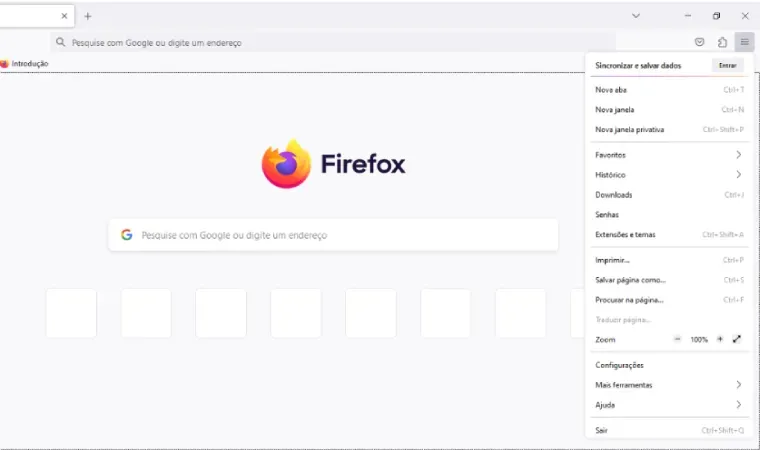Click the Pocket save icon
The height and width of the screenshot is (450, 760).
pyautogui.click(x=699, y=42)
